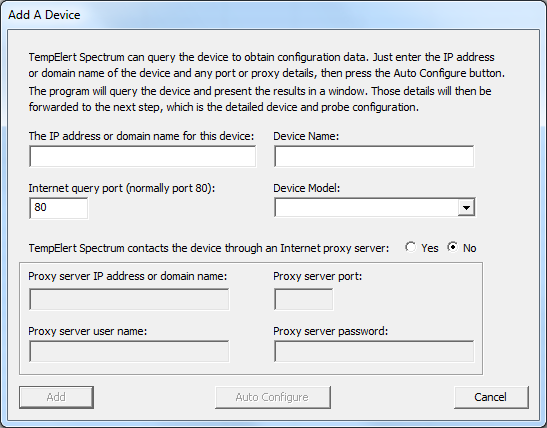Screen dimensions: 547x428
Task: Click the Auto Configure button
Action: [272, 397]
